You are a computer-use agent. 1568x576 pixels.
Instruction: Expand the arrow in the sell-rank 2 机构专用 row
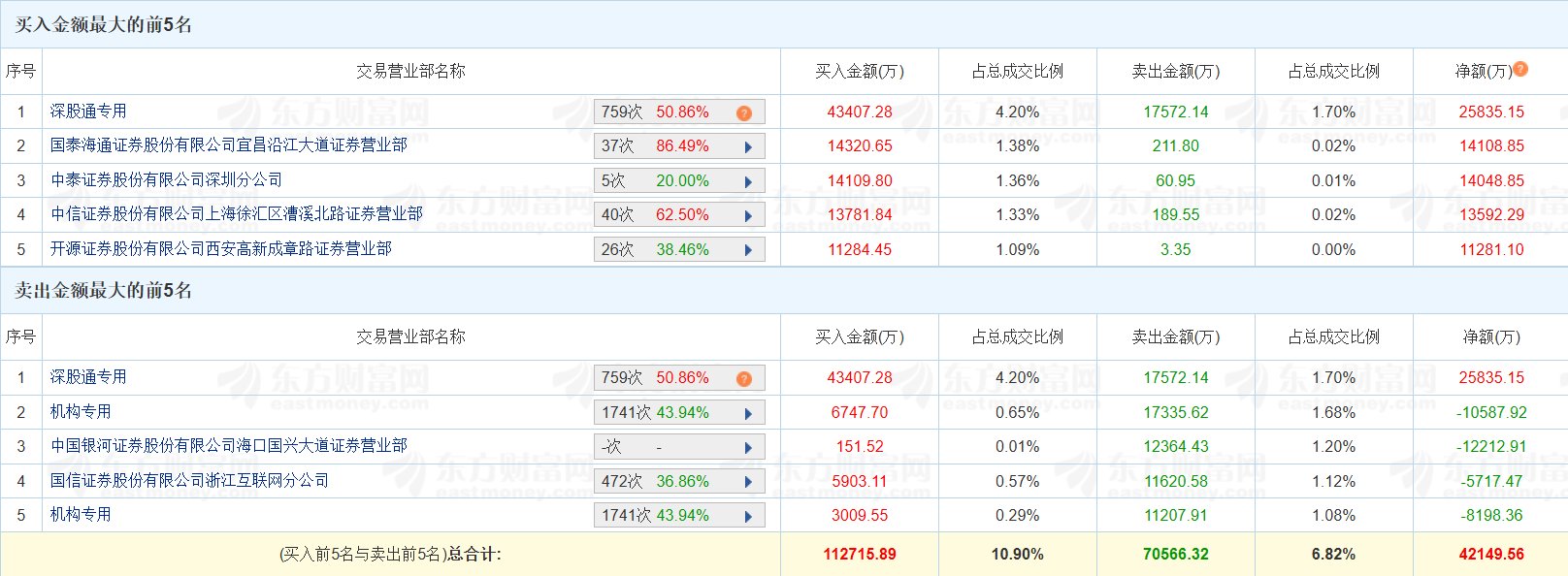click(748, 414)
